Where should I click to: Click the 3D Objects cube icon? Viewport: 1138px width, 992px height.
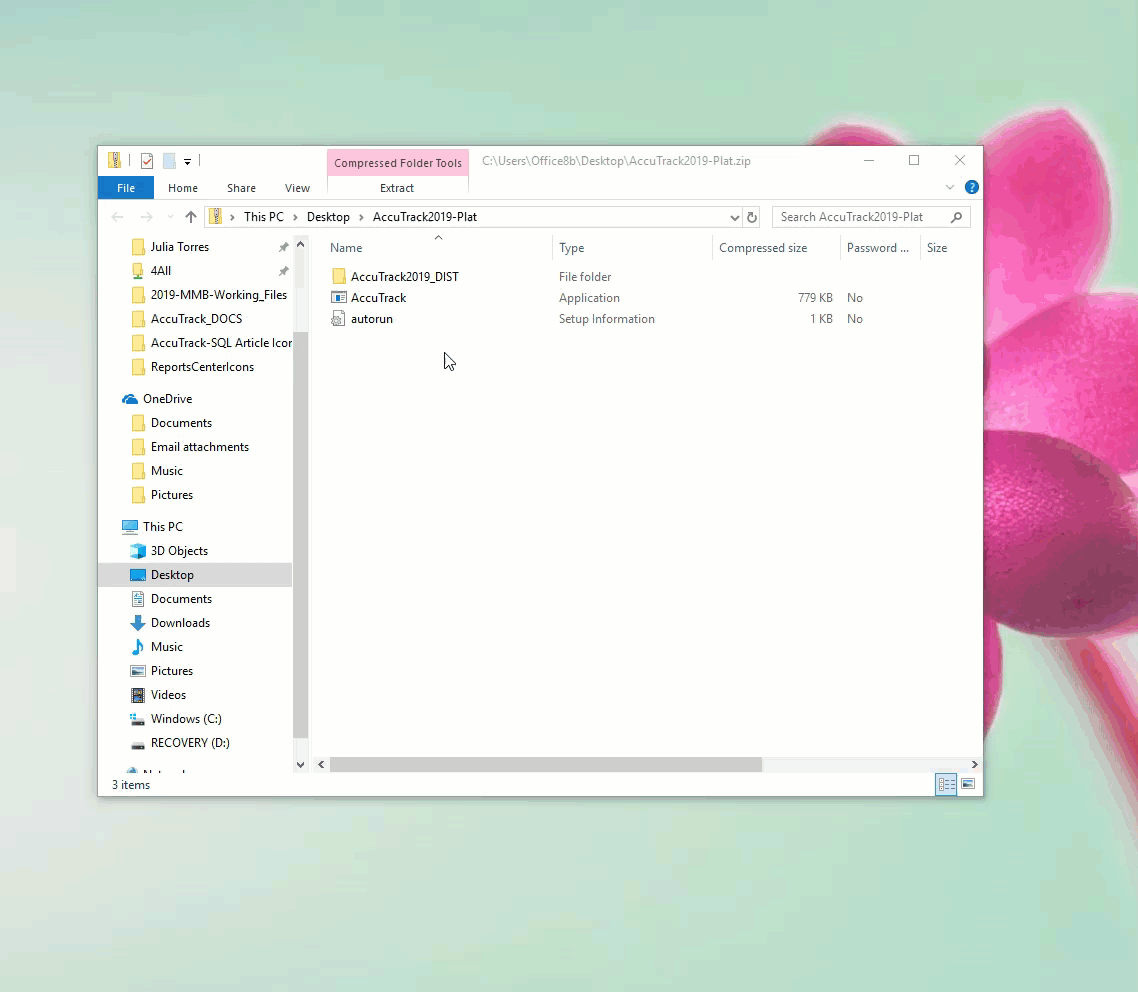[x=137, y=551]
